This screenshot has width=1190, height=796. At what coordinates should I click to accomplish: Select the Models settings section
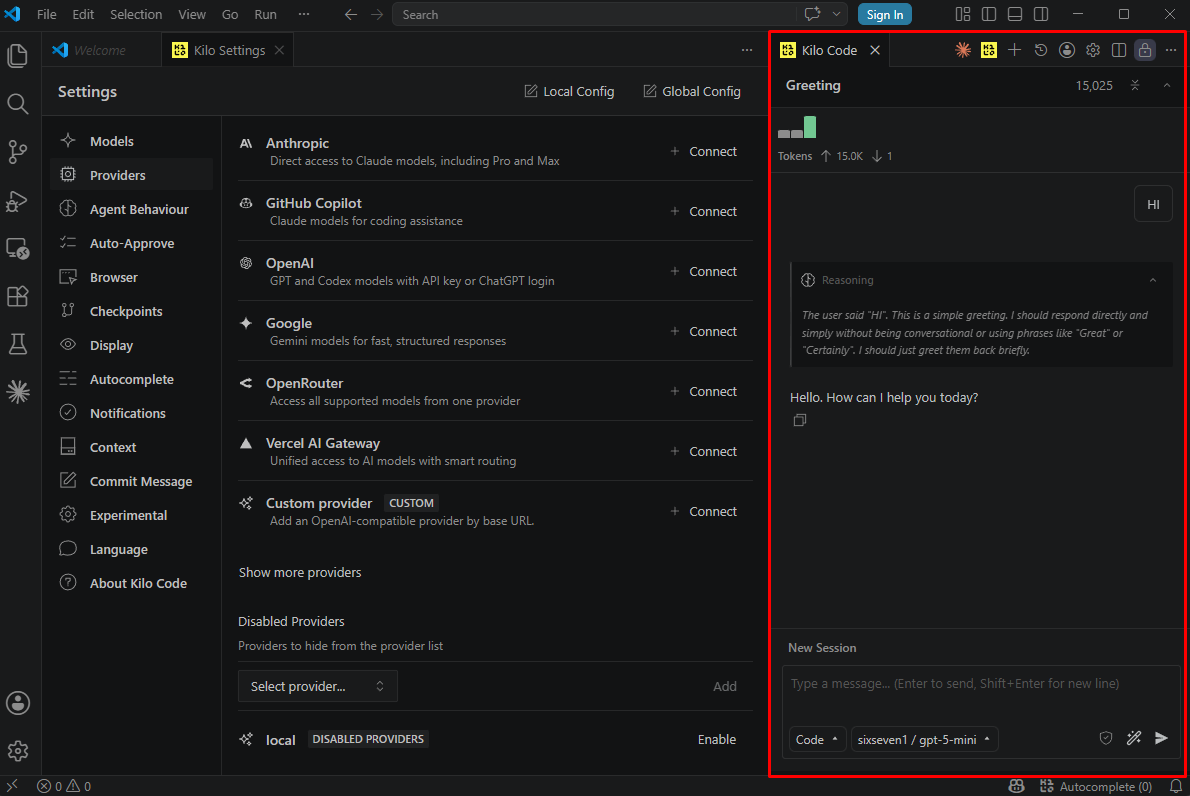[131, 141]
